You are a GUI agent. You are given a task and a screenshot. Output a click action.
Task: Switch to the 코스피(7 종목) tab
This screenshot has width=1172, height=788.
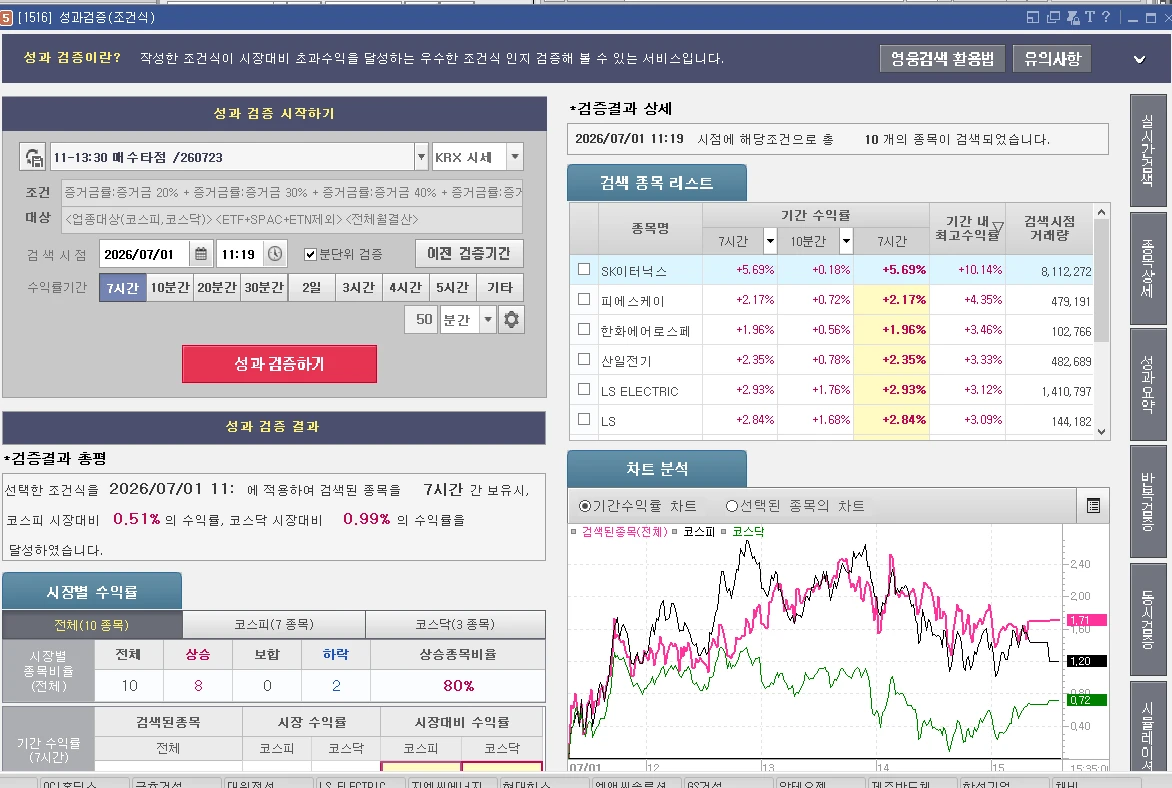coord(274,624)
